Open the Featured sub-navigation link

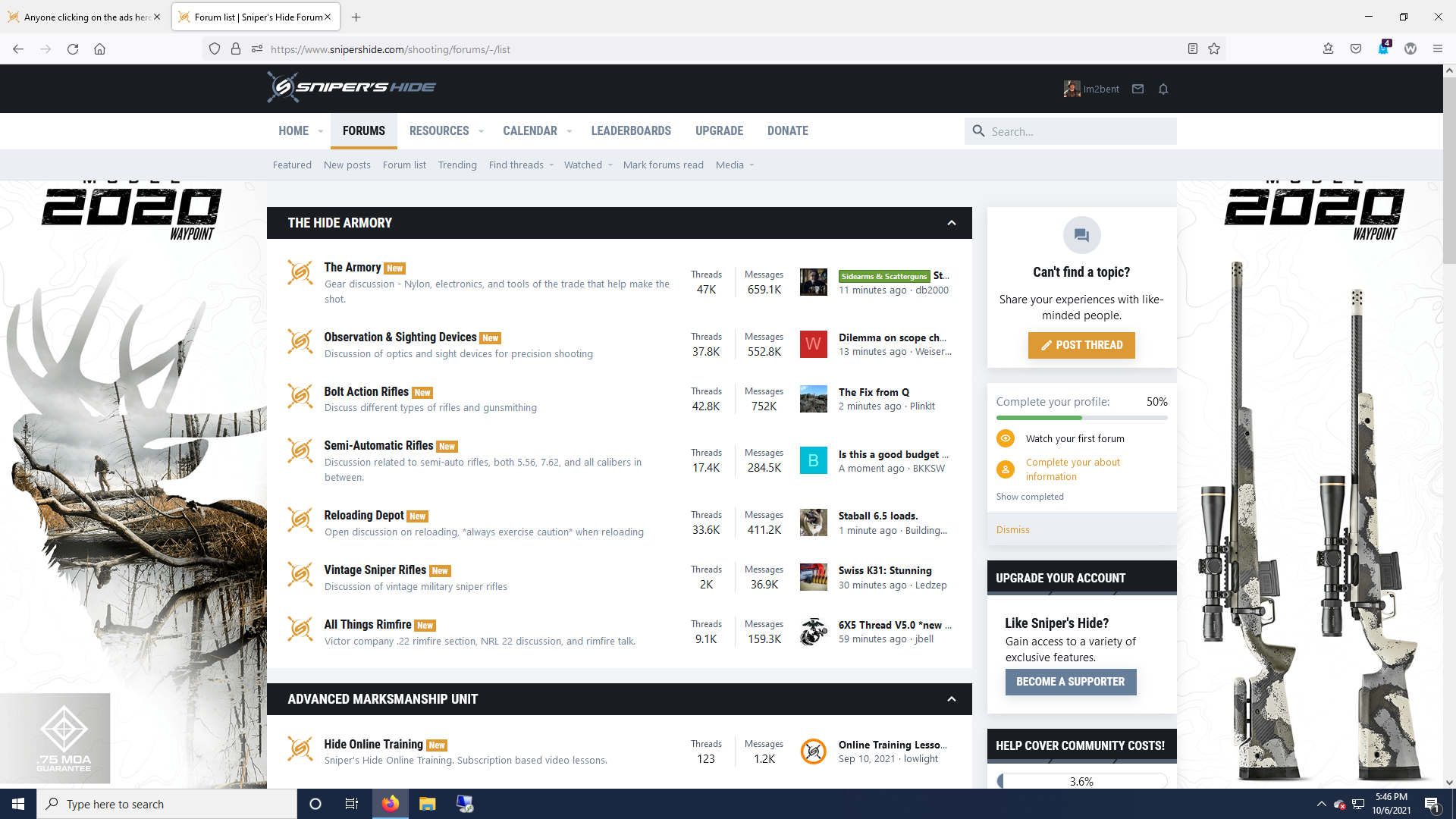coord(292,165)
